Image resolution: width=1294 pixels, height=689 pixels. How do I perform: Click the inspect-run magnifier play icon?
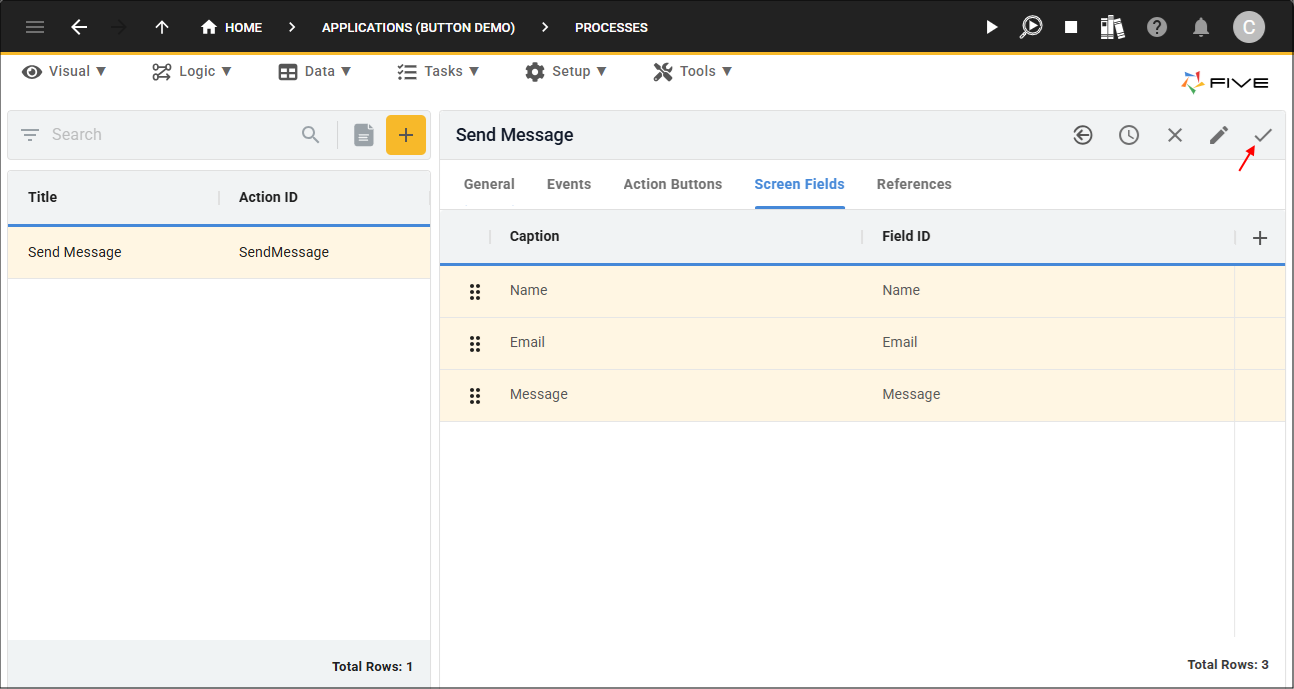1031,27
